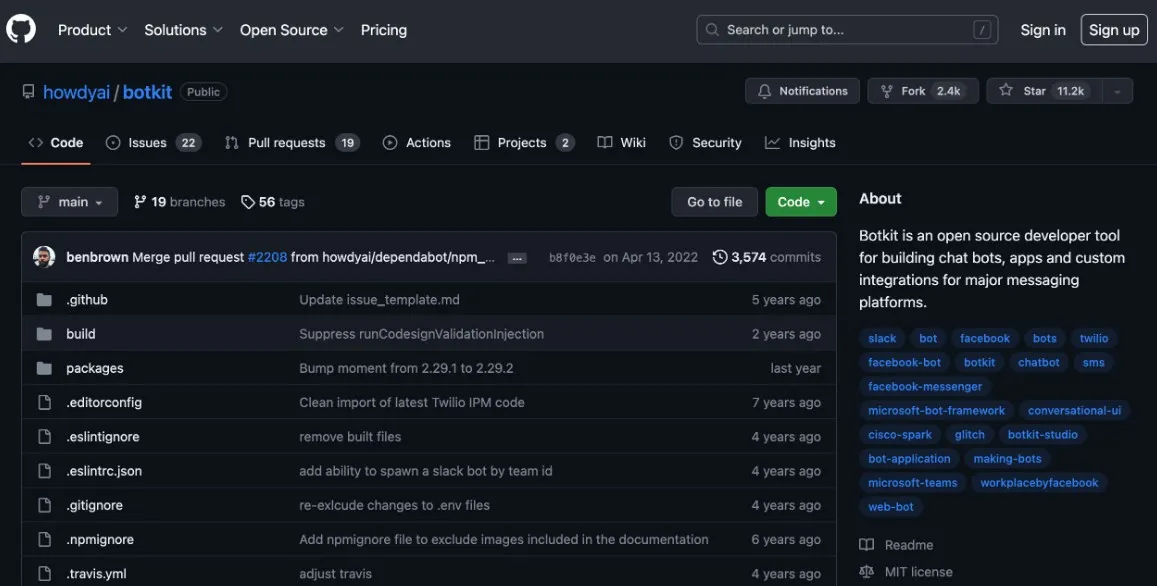Open the howdyai owner profile link
Image resolution: width=1157 pixels, height=586 pixels.
pos(76,92)
